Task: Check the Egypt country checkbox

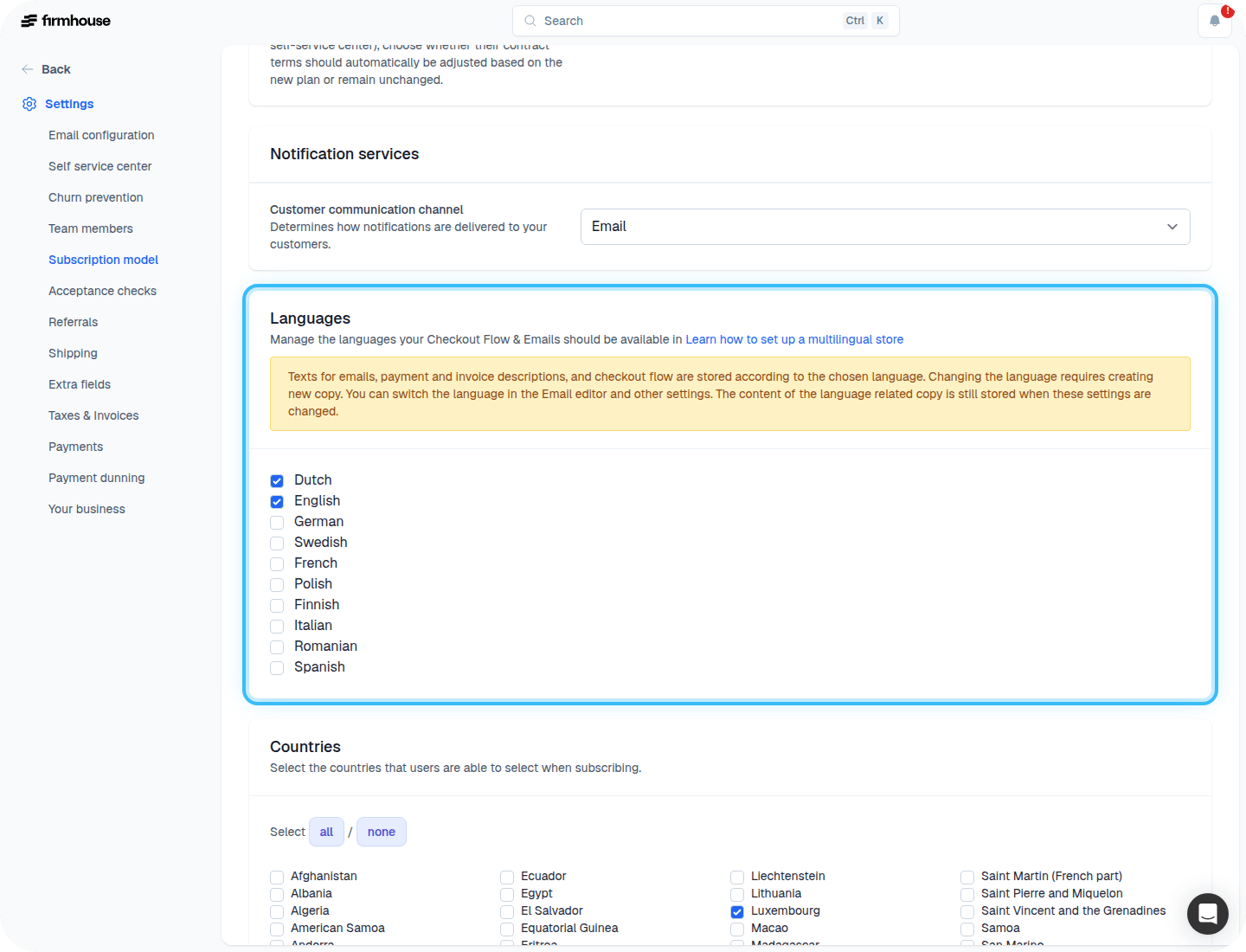Action: click(507, 895)
